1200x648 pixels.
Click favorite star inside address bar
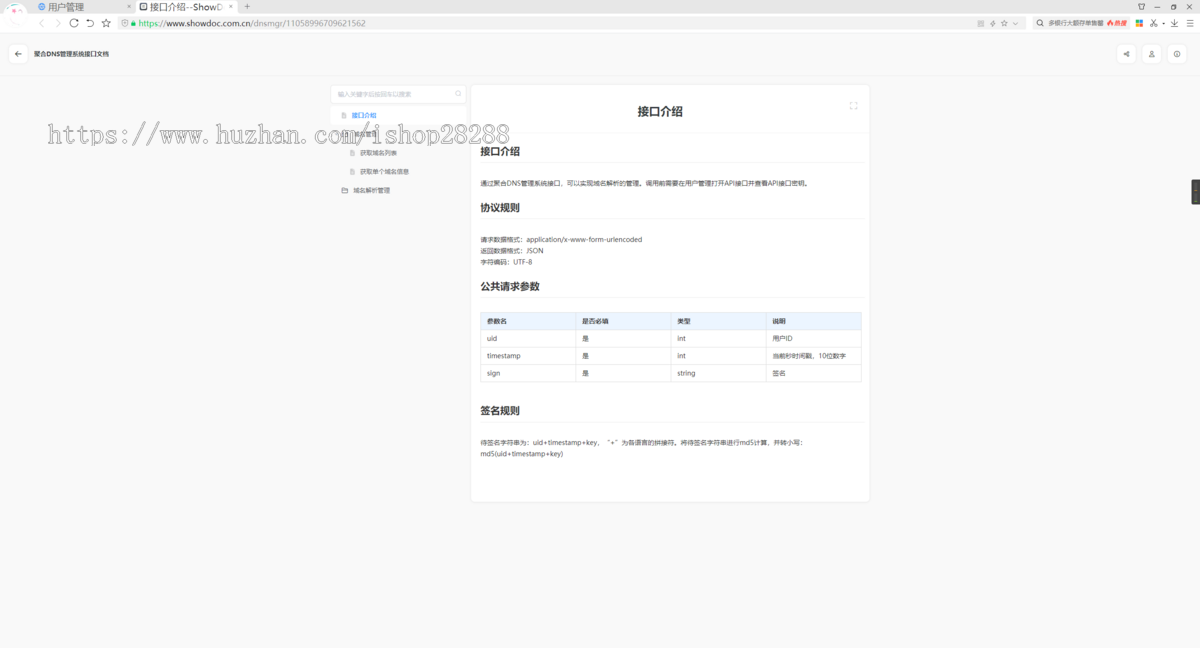click(x=1004, y=23)
